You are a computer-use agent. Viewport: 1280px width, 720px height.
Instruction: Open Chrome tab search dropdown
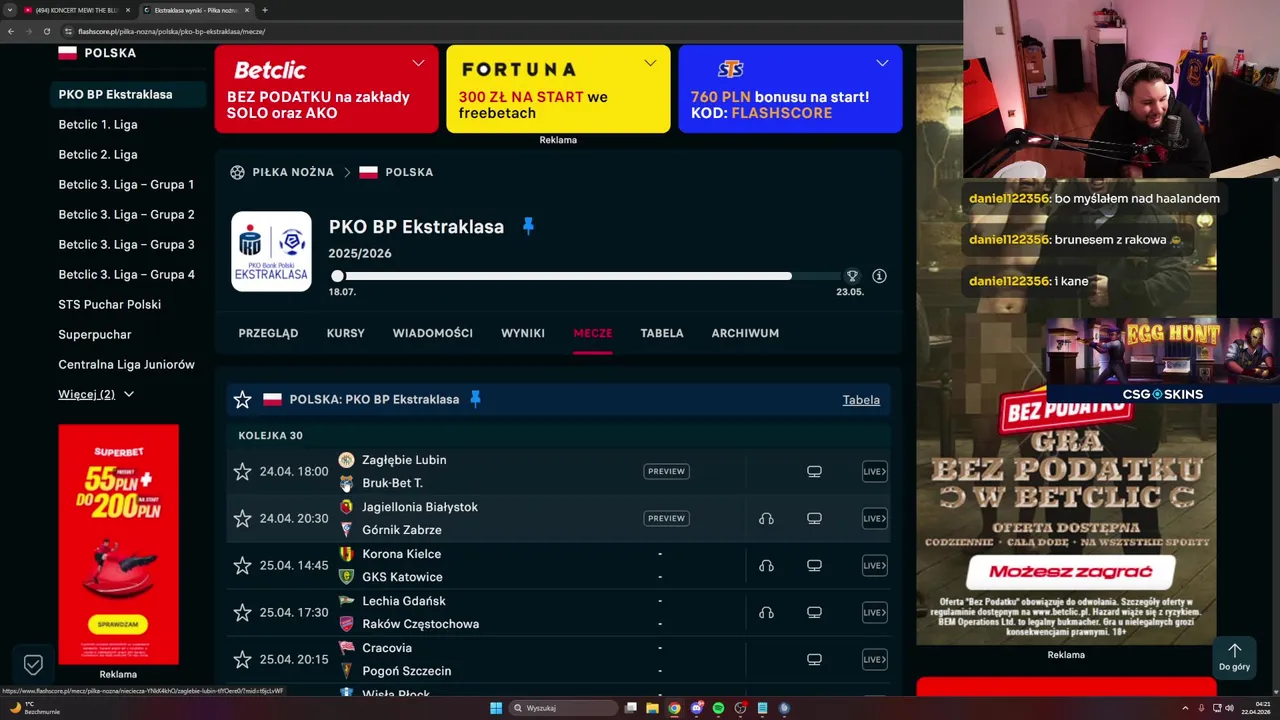10,10
